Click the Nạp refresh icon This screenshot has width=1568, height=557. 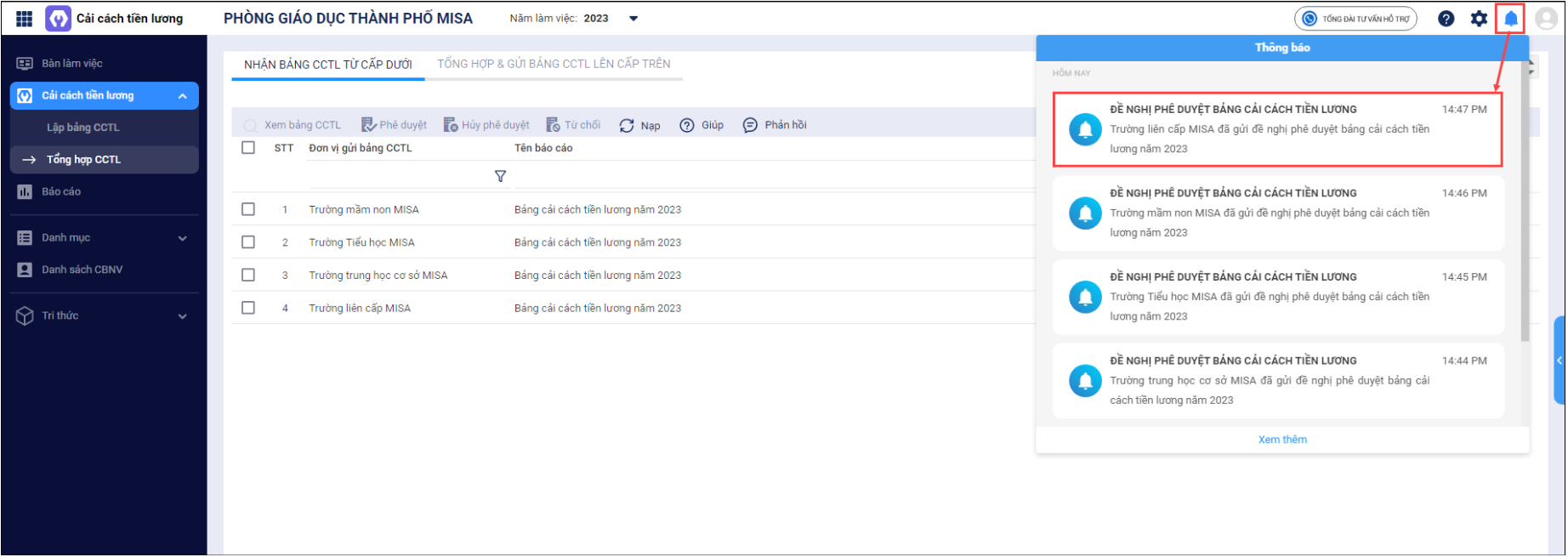tap(627, 125)
